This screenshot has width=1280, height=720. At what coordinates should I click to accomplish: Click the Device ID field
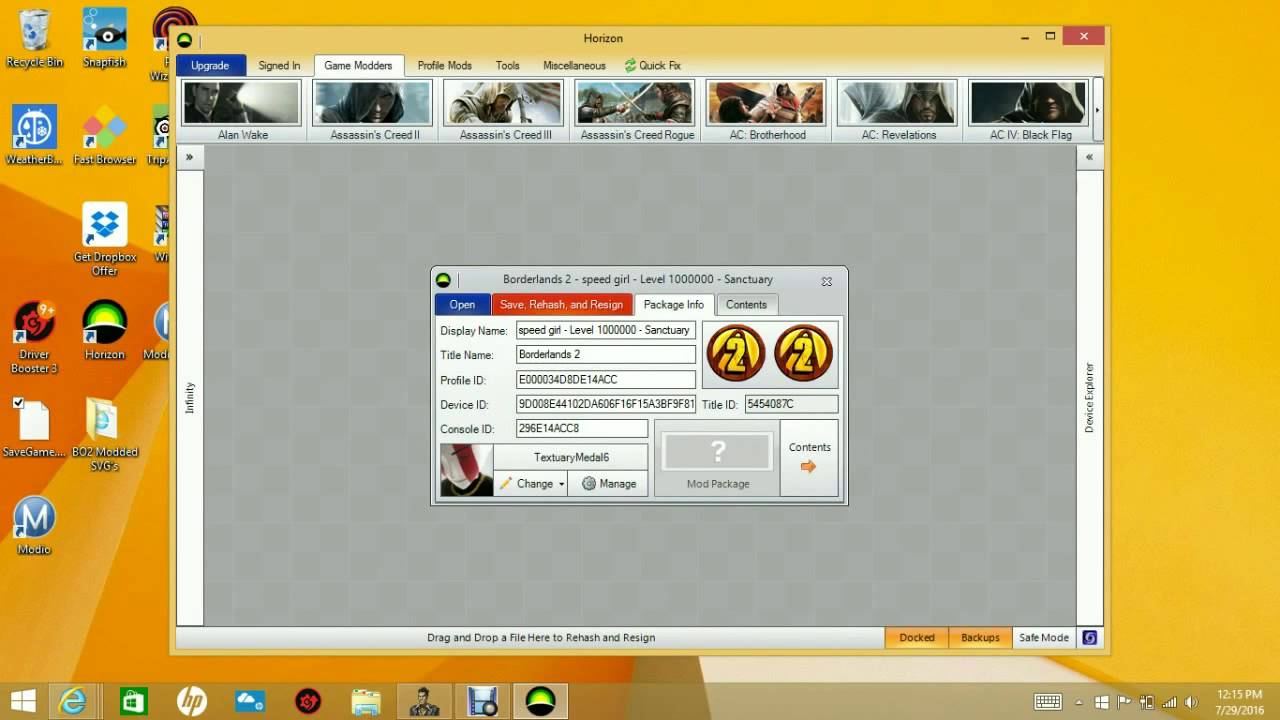(606, 405)
